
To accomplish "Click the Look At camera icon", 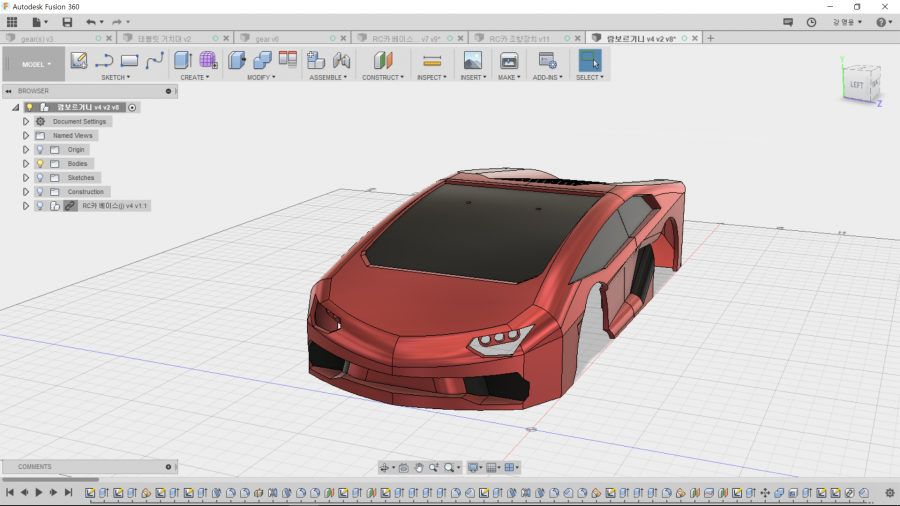I will 404,468.
